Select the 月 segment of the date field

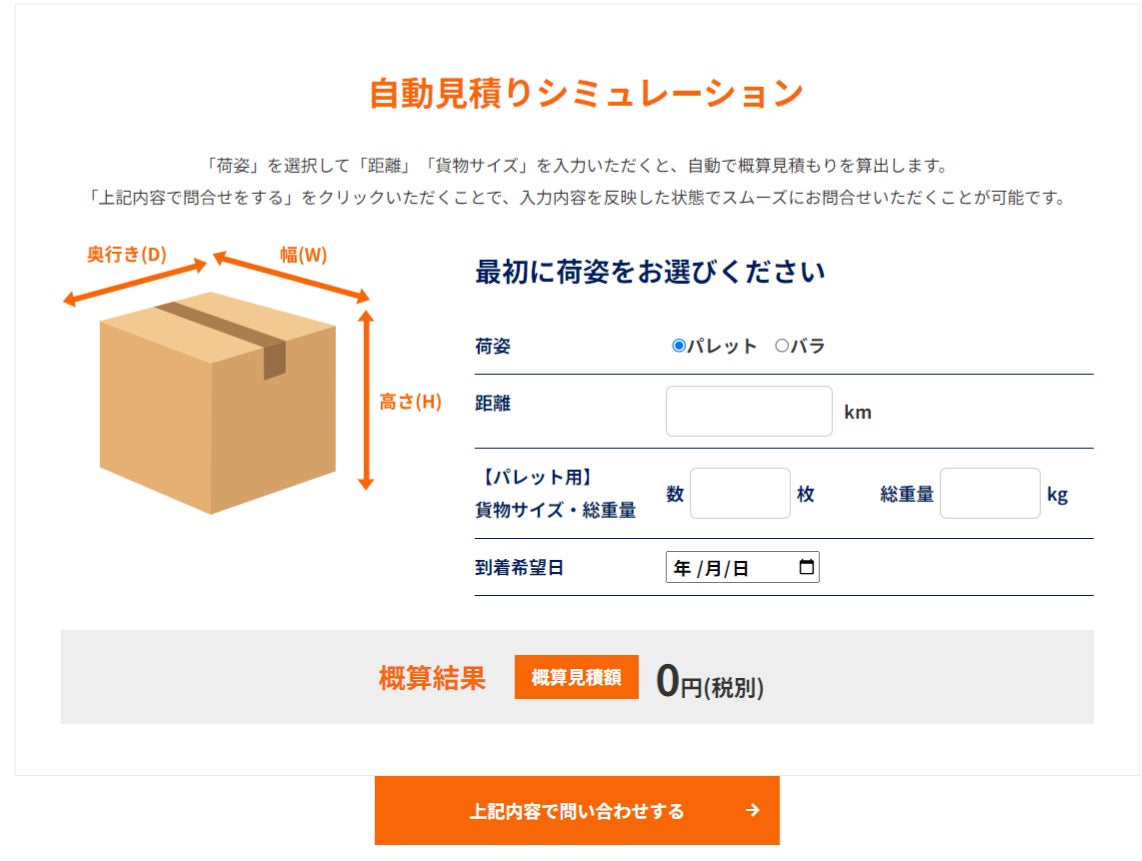[x=712, y=569]
